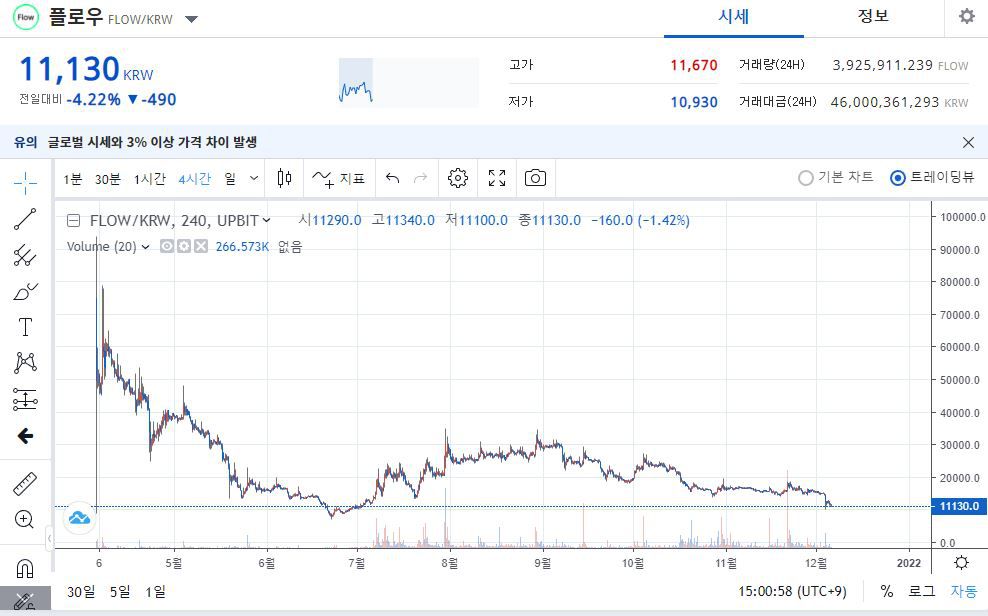Viewport: 988px width, 616px height.
Task: Select the brush drawing tool
Action: [25, 292]
